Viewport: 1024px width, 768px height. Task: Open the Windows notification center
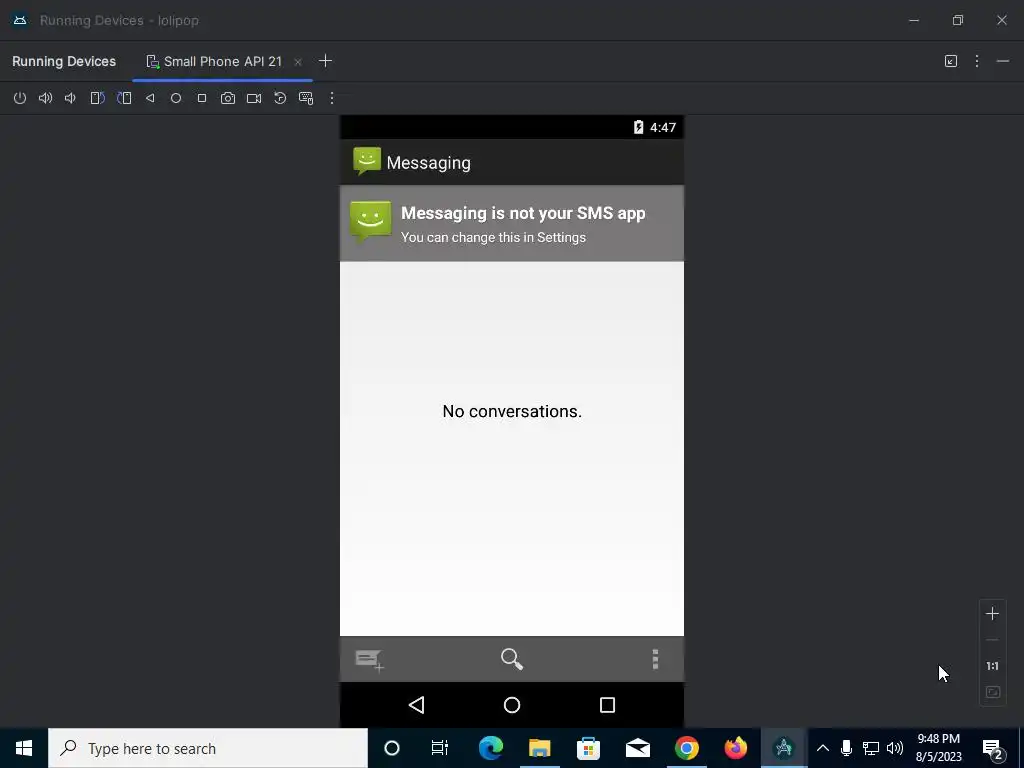993,750
